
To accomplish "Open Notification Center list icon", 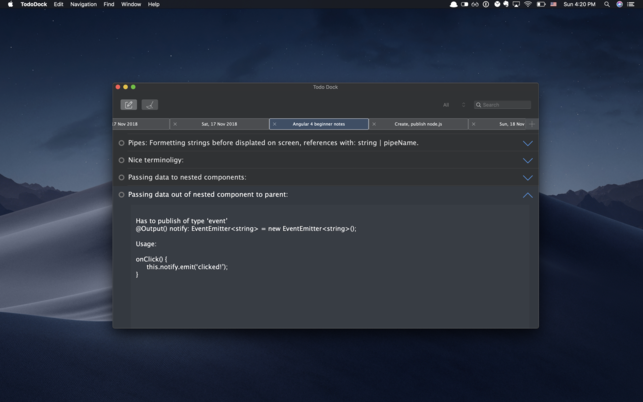I will tap(631, 4).
